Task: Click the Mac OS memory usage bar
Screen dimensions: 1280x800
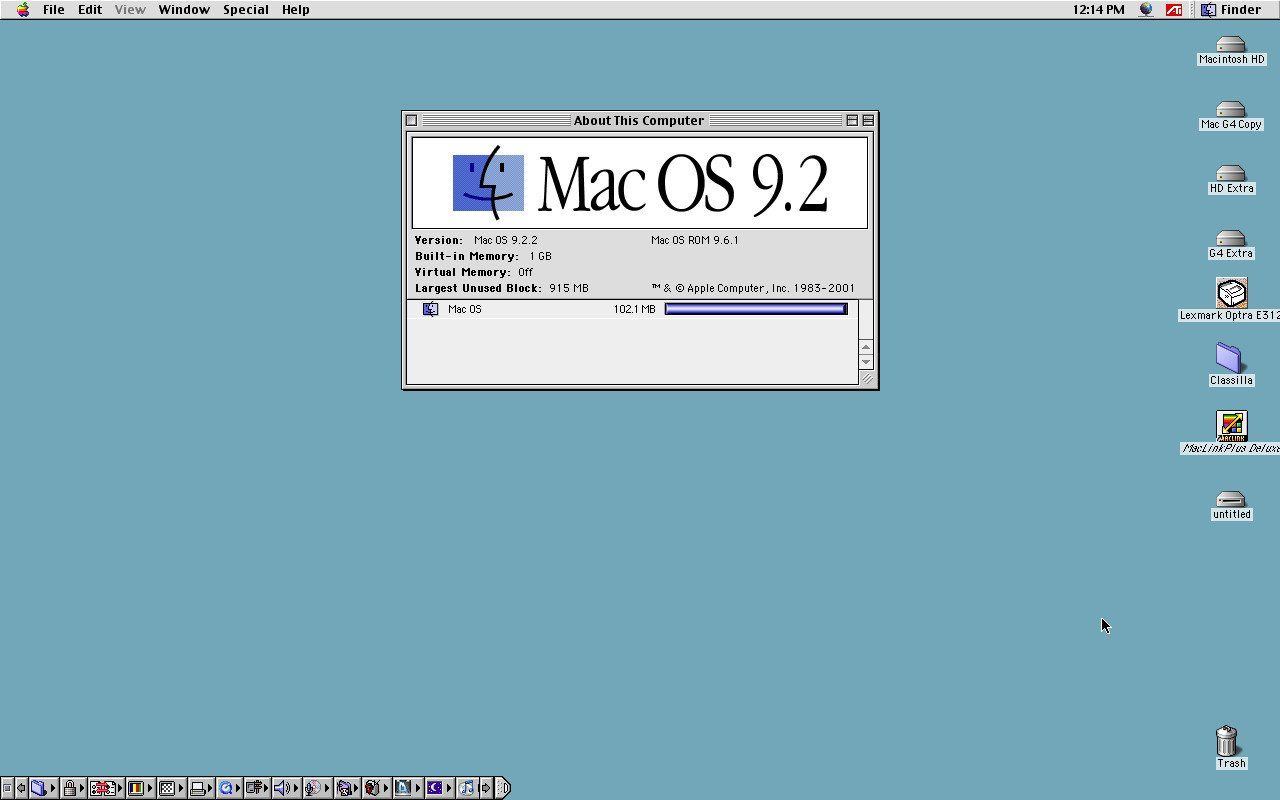Action: [x=756, y=309]
